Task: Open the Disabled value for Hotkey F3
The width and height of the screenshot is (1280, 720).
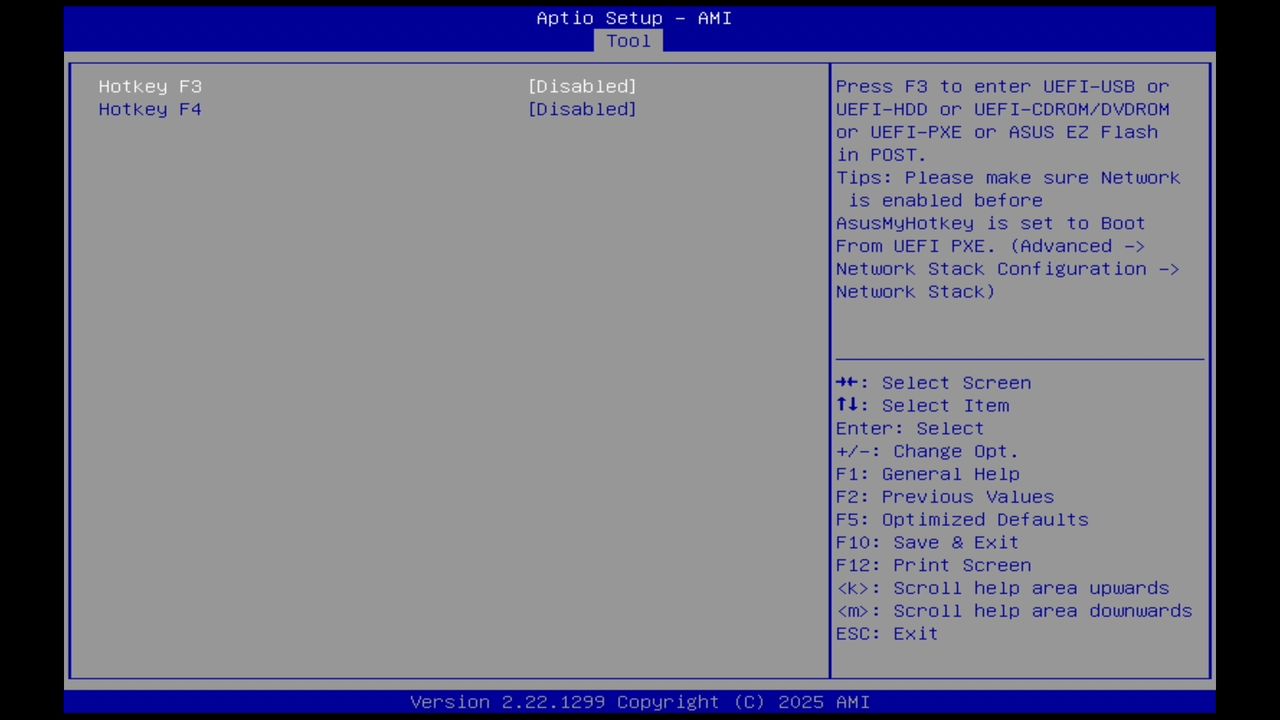Action: (582, 86)
